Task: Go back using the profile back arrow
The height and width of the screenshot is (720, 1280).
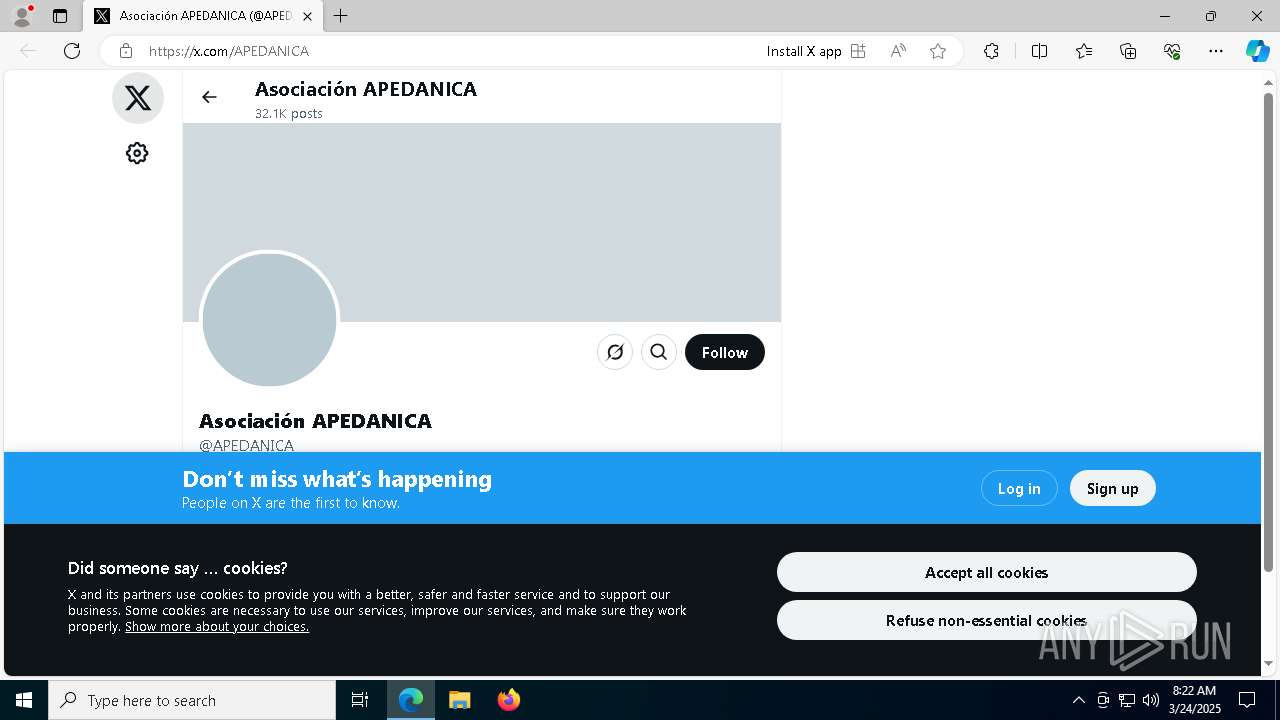Action: pos(209,97)
